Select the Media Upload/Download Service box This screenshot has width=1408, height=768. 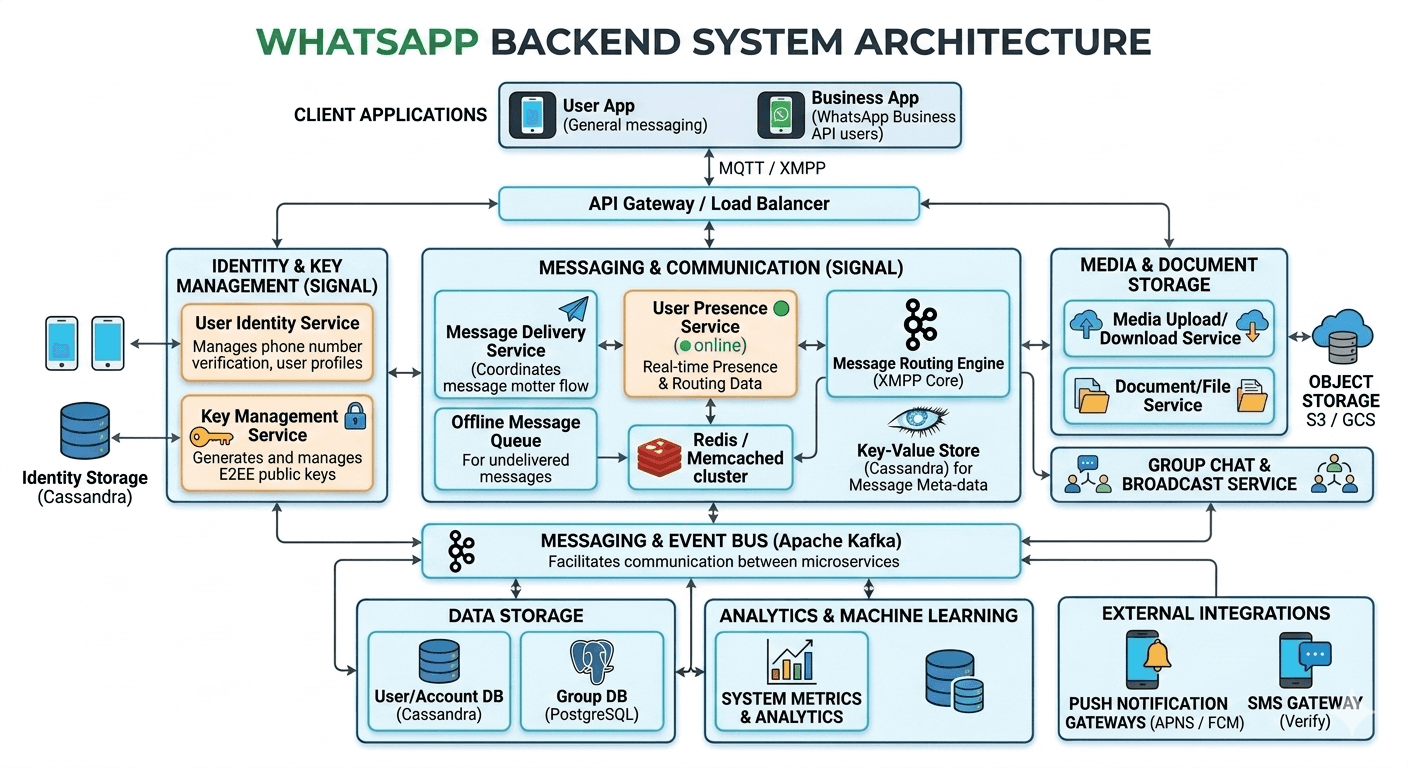click(1169, 329)
